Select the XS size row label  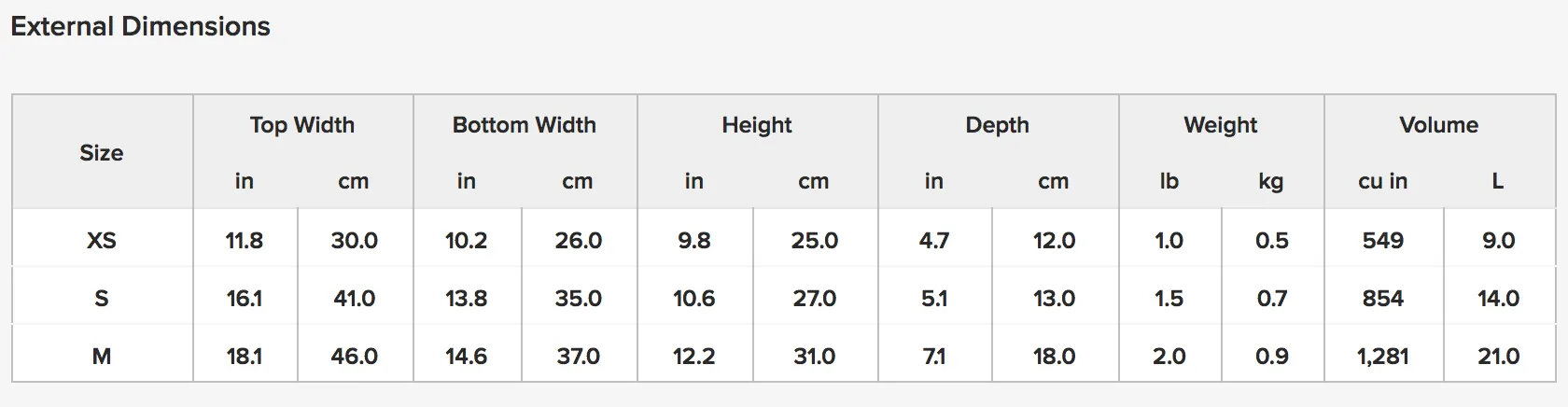click(x=102, y=241)
